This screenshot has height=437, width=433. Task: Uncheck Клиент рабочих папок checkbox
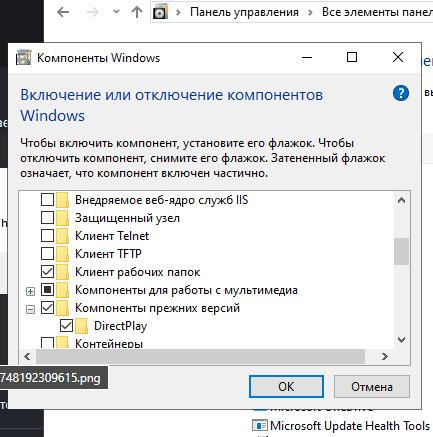pos(47,272)
